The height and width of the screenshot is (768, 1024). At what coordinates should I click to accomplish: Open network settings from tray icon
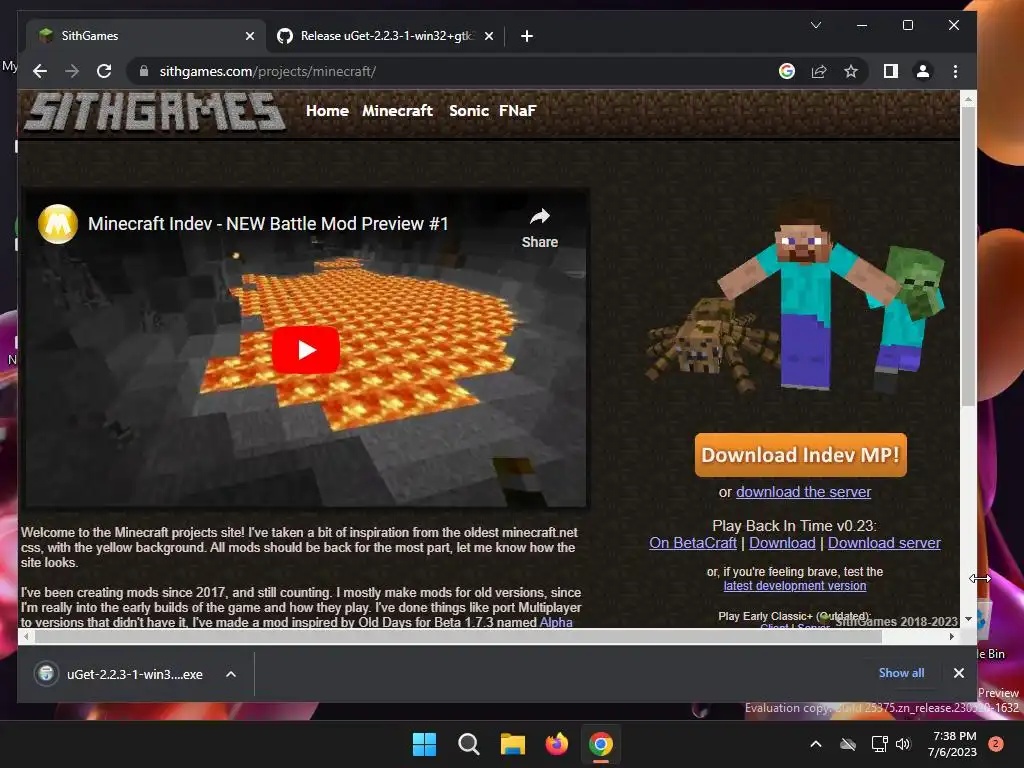(880, 744)
